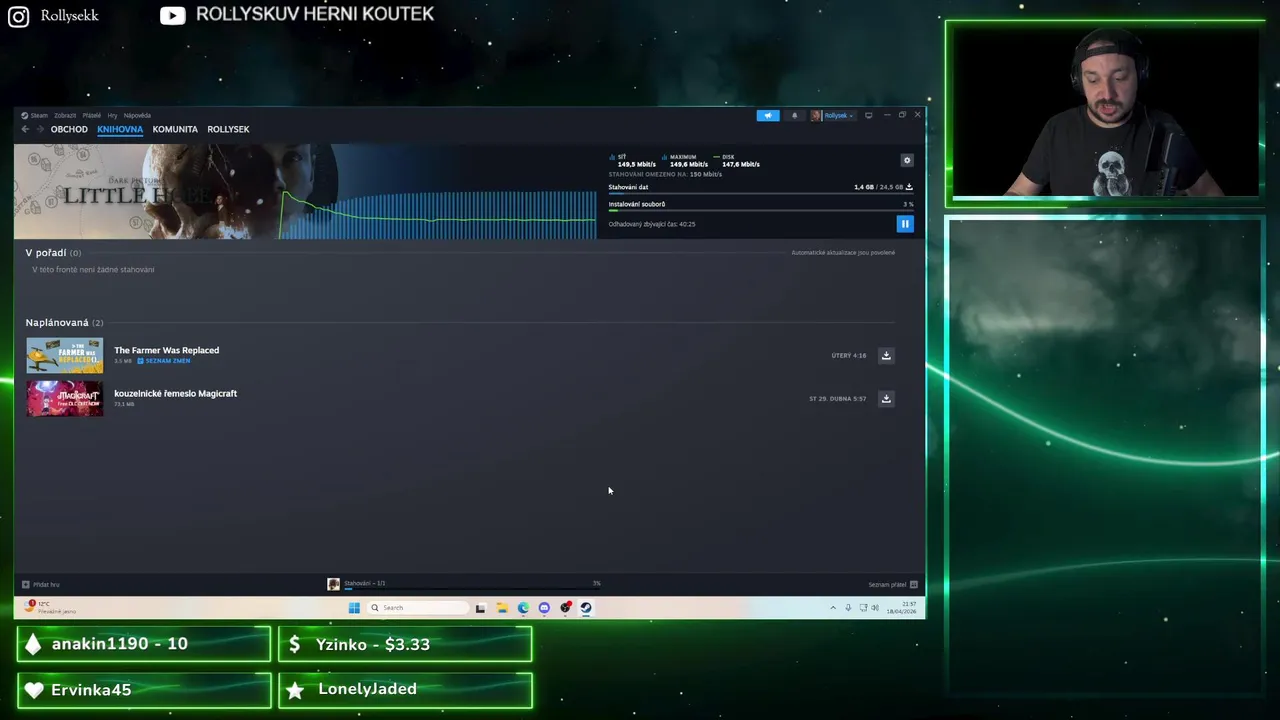1280x720 pixels.
Task: Click the Automatické aktualizace jsou povoleny text
Action: pos(843,252)
